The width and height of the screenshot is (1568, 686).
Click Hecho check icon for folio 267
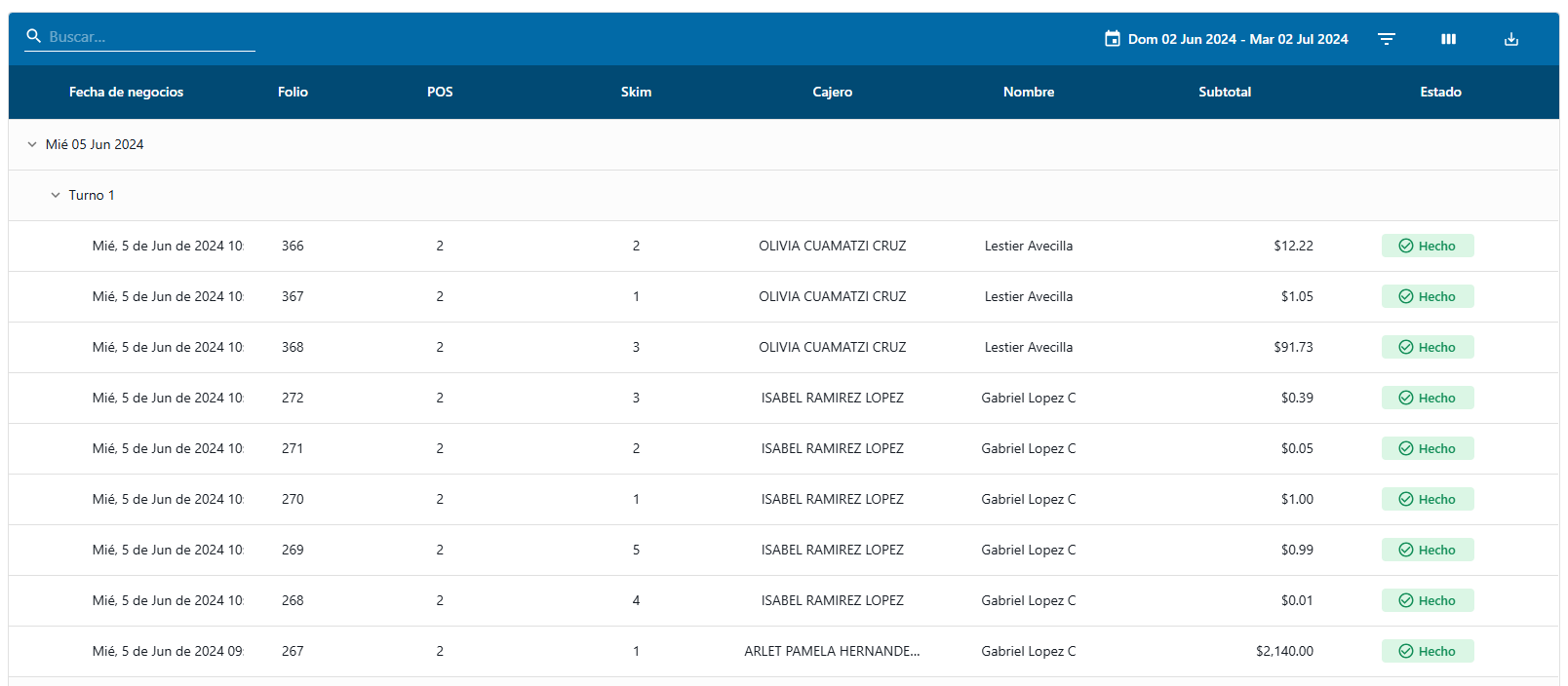(1406, 651)
